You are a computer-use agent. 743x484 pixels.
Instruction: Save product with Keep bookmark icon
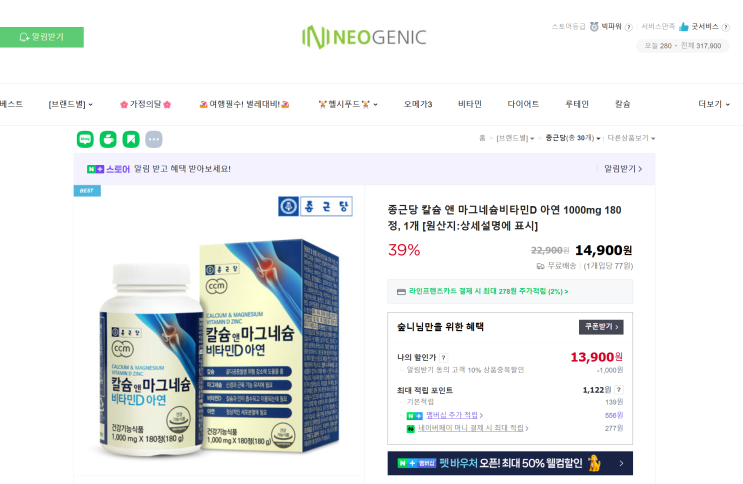click(131, 139)
